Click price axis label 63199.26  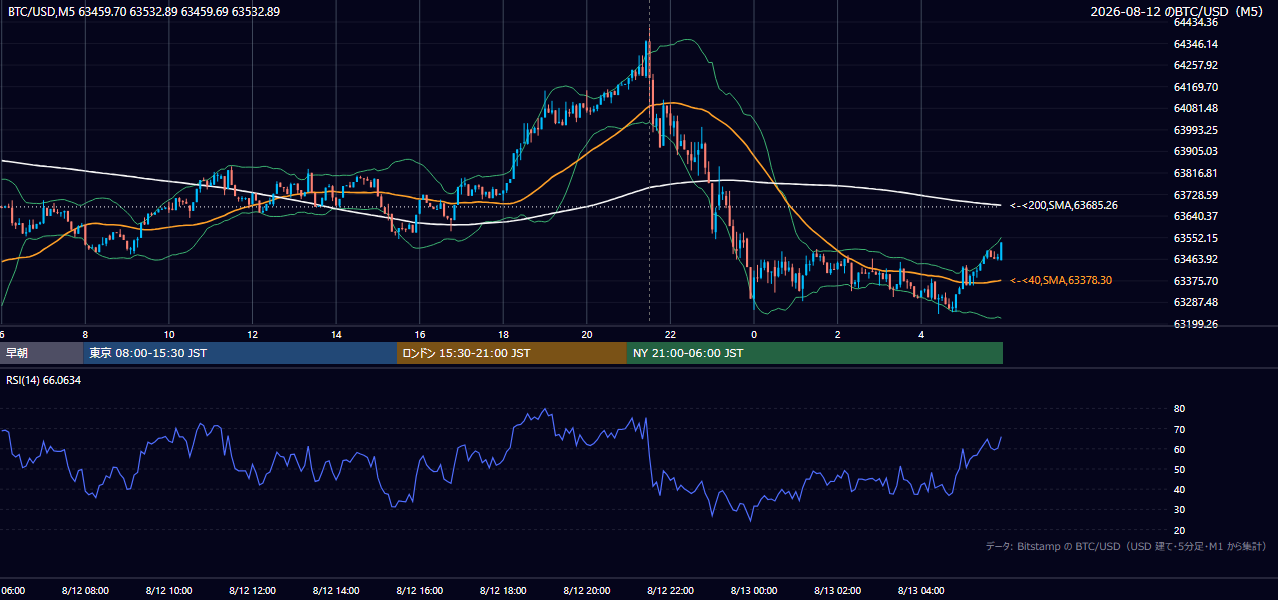[x=1196, y=324]
